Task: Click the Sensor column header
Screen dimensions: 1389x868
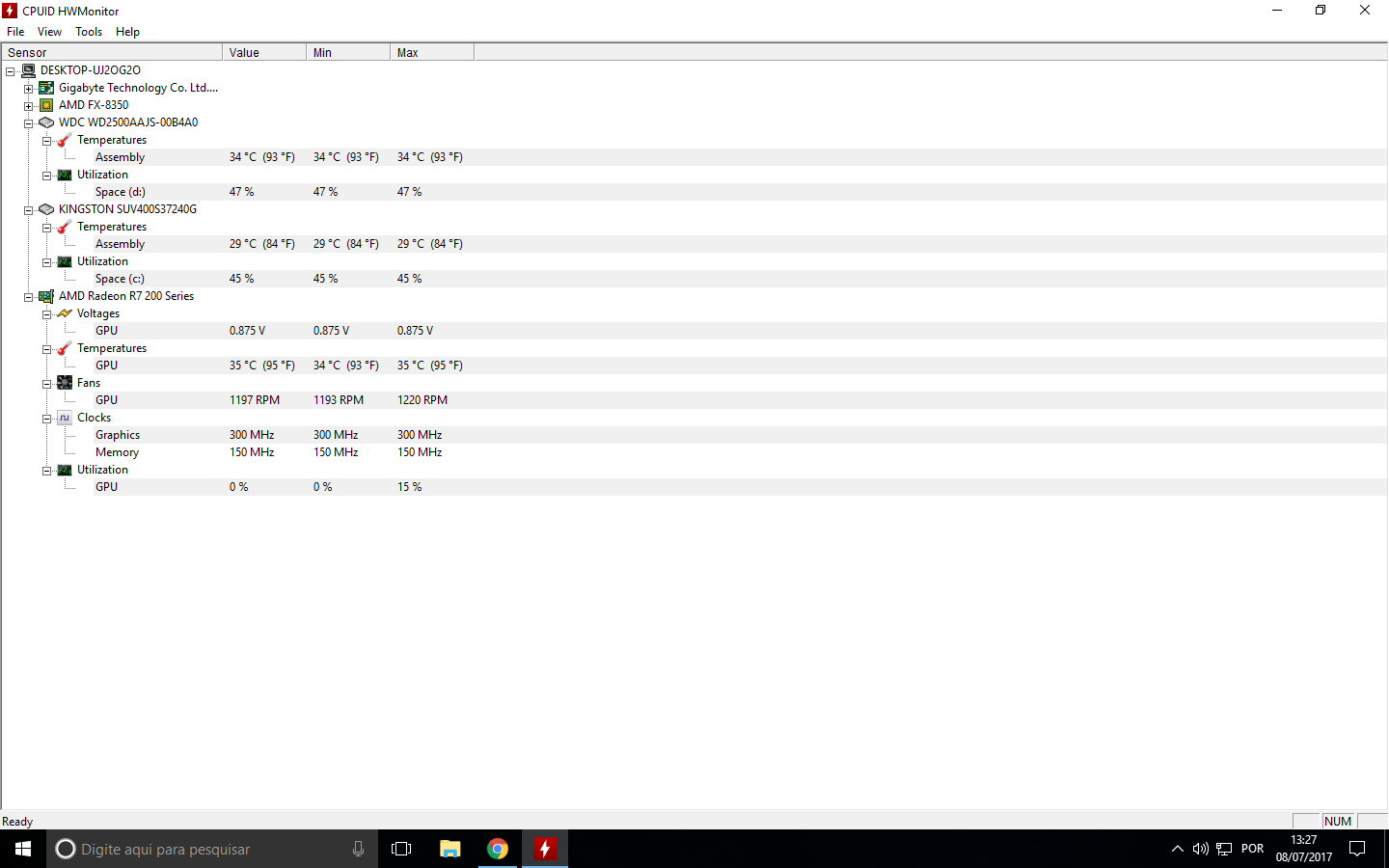Action: point(112,52)
